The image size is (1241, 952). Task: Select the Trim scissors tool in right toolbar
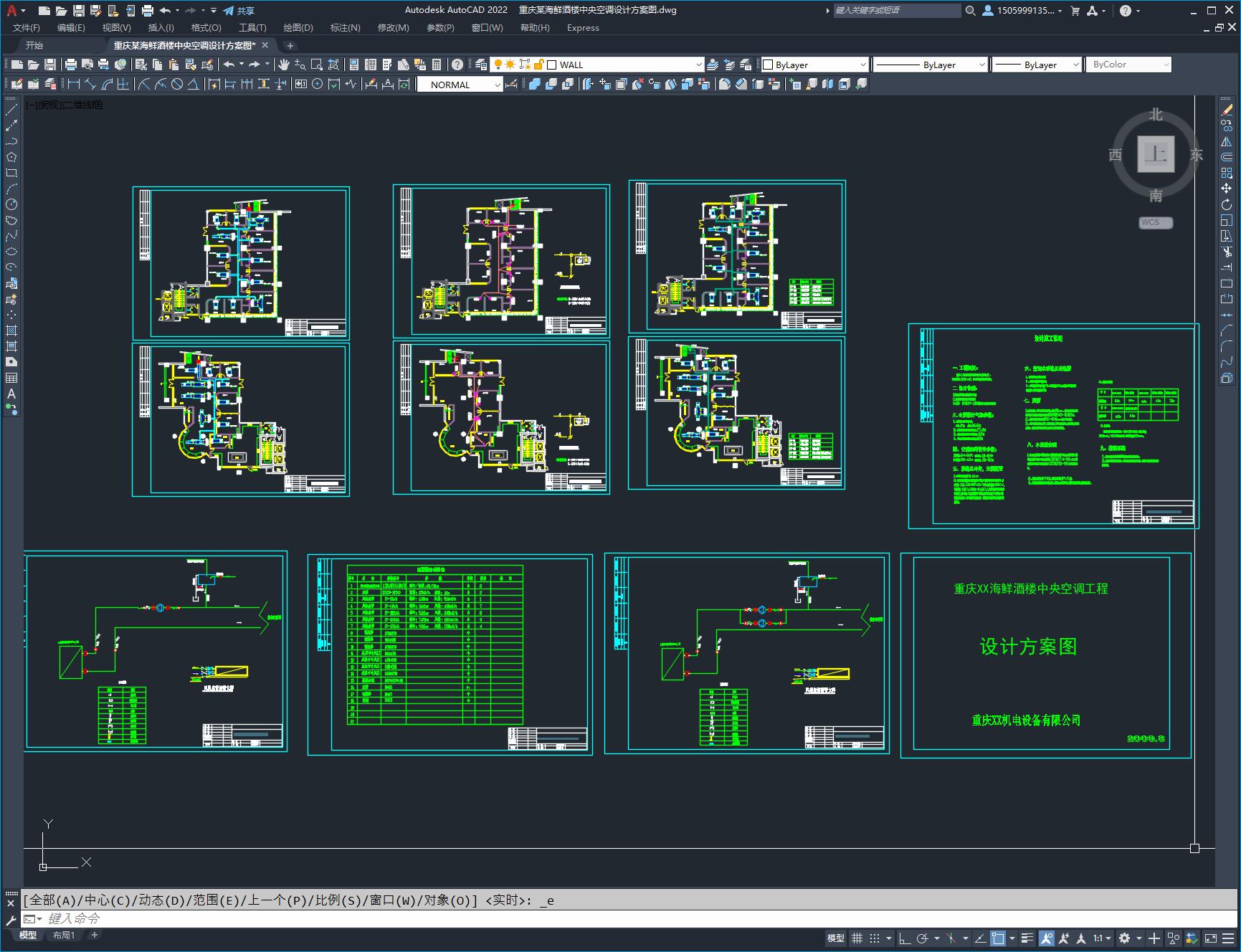point(1227,252)
